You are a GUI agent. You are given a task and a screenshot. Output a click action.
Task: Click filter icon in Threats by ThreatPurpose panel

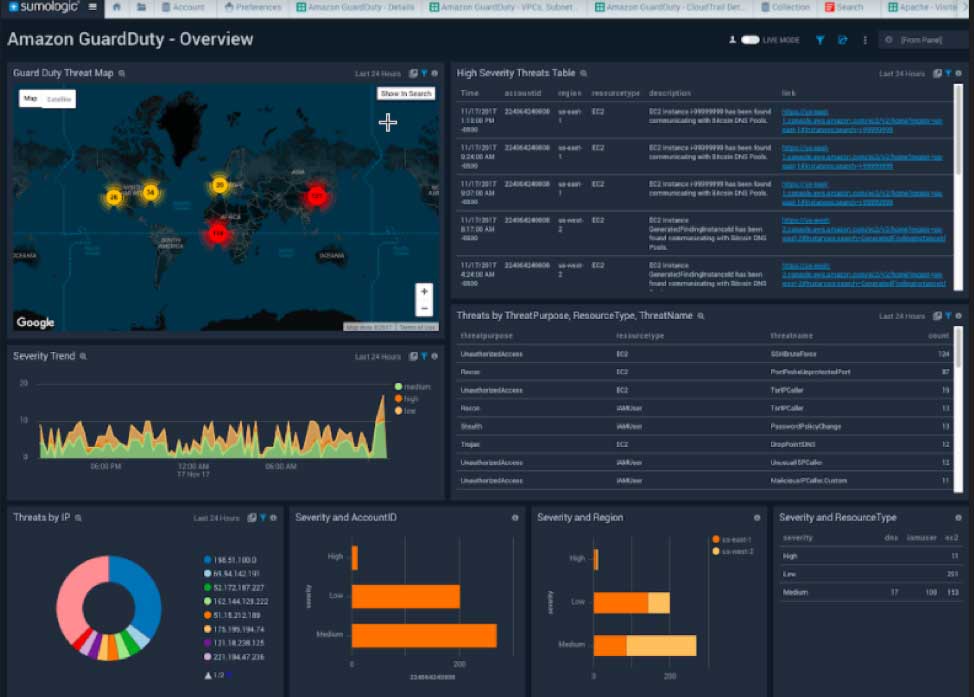pyautogui.click(x=949, y=316)
